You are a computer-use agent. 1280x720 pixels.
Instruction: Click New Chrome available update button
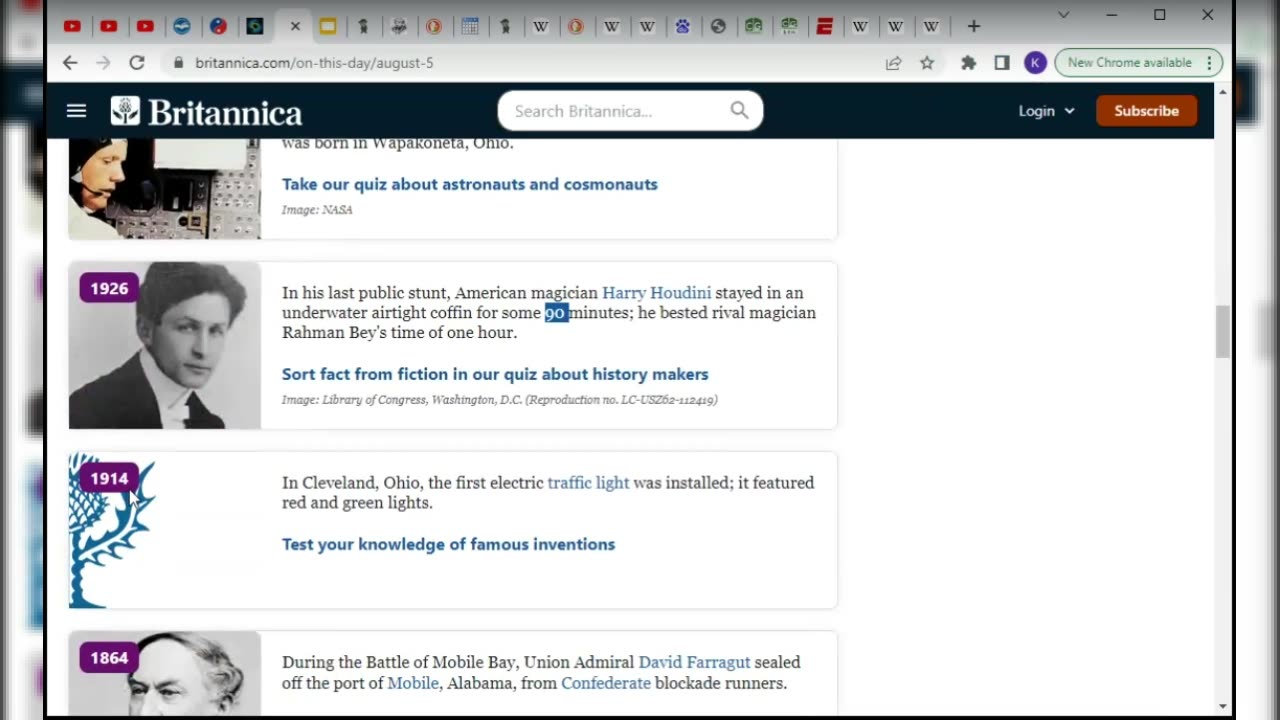coord(1139,62)
